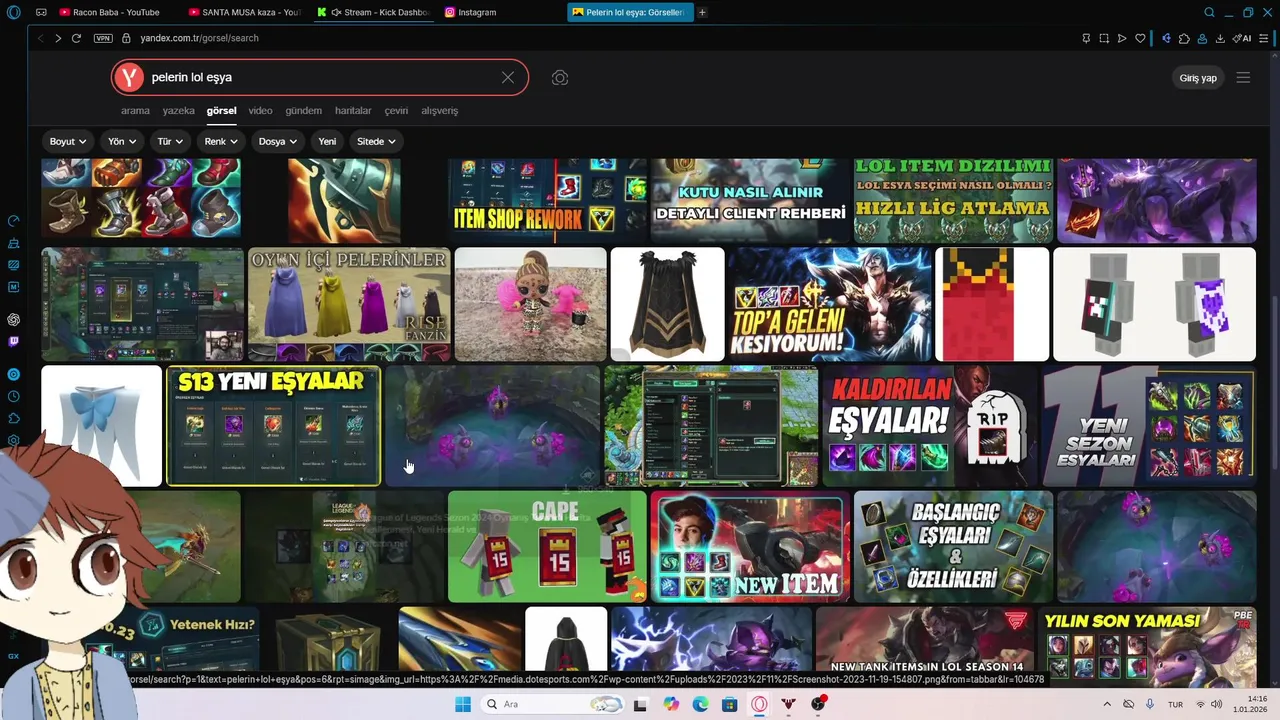The height and width of the screenshot is (720, 1280).
Task: Open BAŞLANGIÇ EŞYALARI thumbnail
Action: click(953, 546)
